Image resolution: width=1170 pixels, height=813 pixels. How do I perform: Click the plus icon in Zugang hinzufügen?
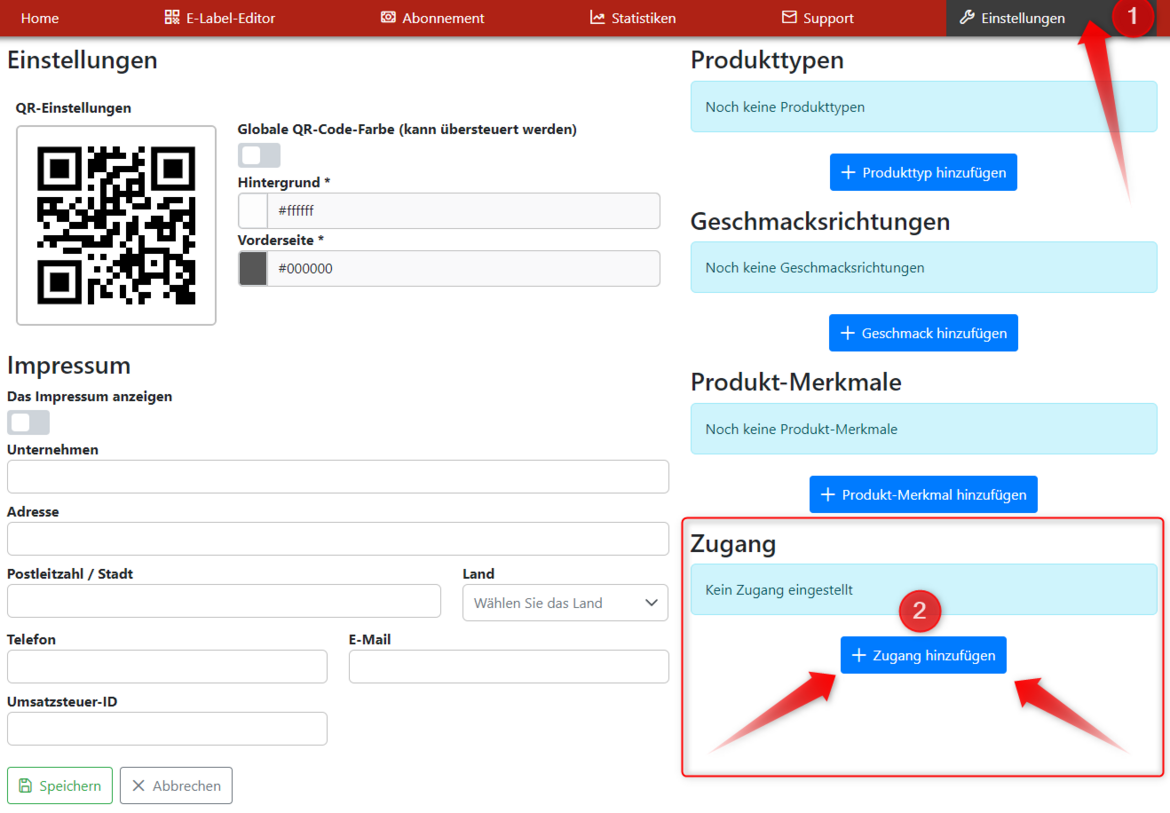[x=859, y=655]
